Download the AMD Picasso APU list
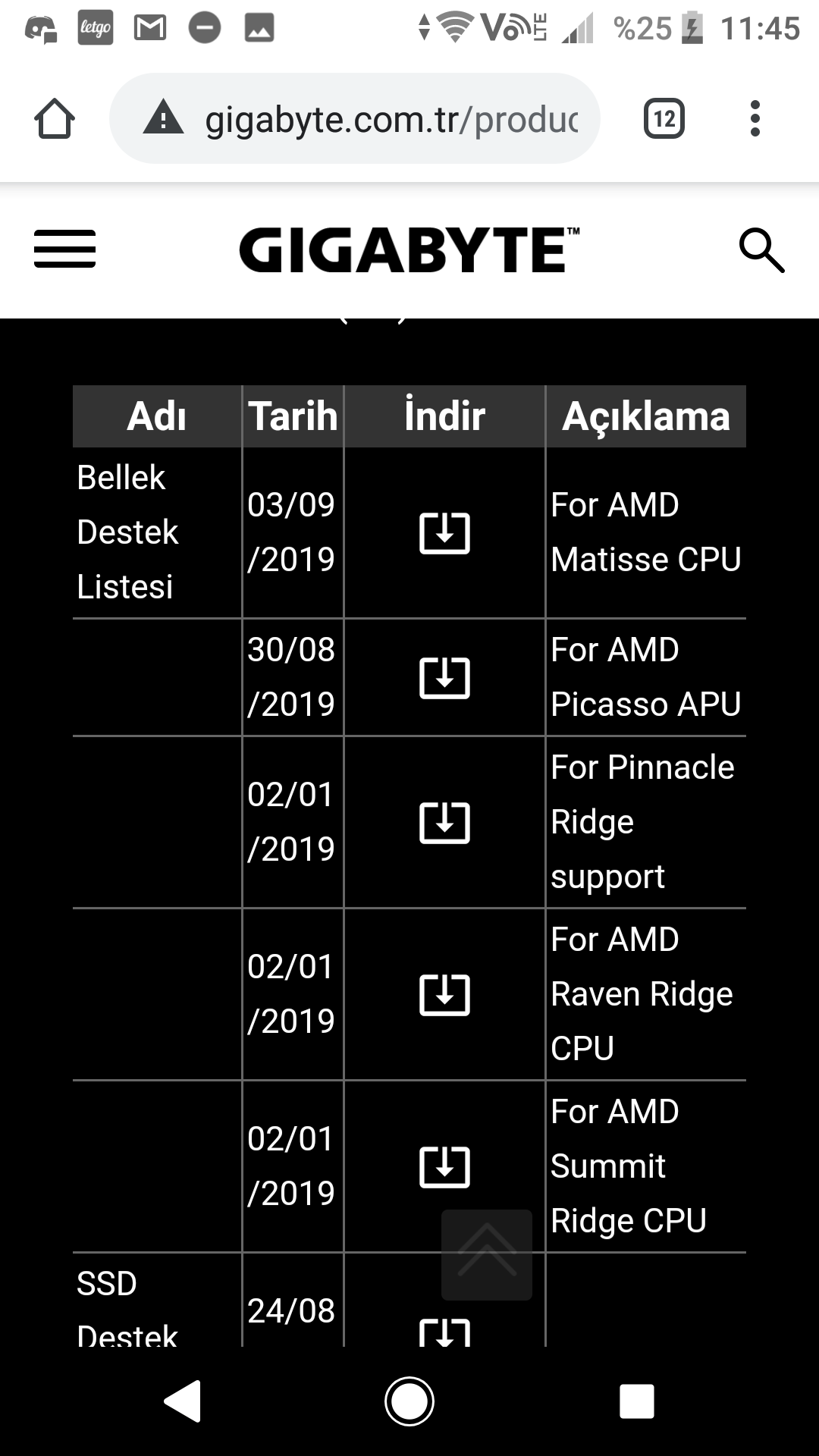The width and height of the screenshot is (819, 1456). pyautogui.click(x=444, y=677)
